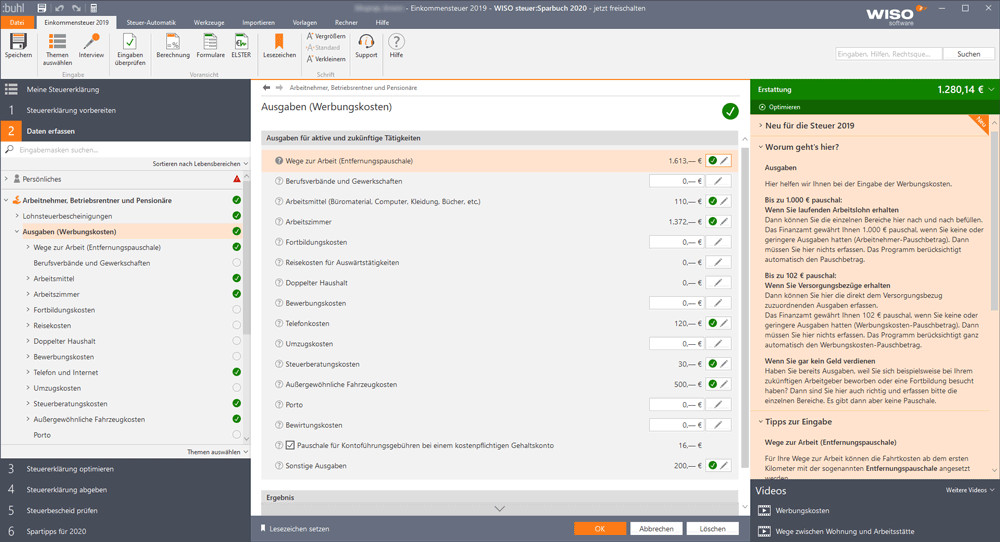Viewport: 1000px width, 542px height.
Task: Click the Werbungskosten video play icon
Action: pyautogui.click(x=763, y=510)
